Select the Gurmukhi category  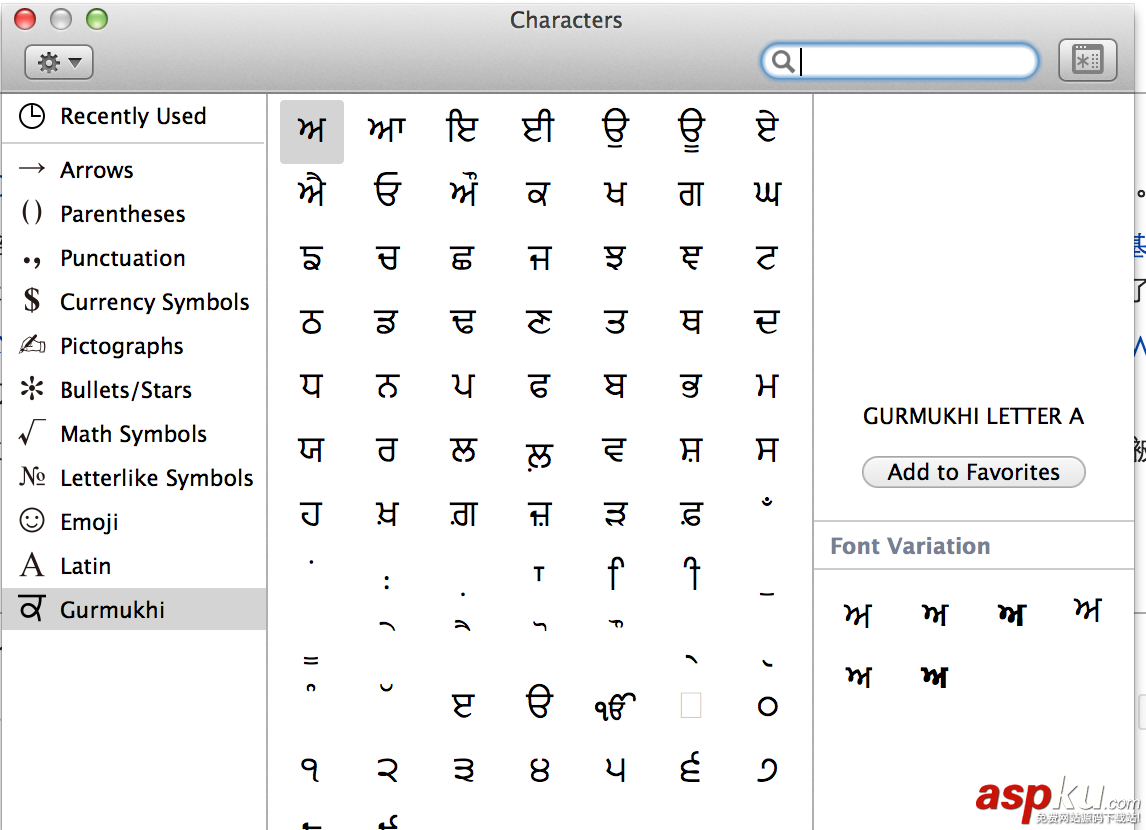click(112, 610)
